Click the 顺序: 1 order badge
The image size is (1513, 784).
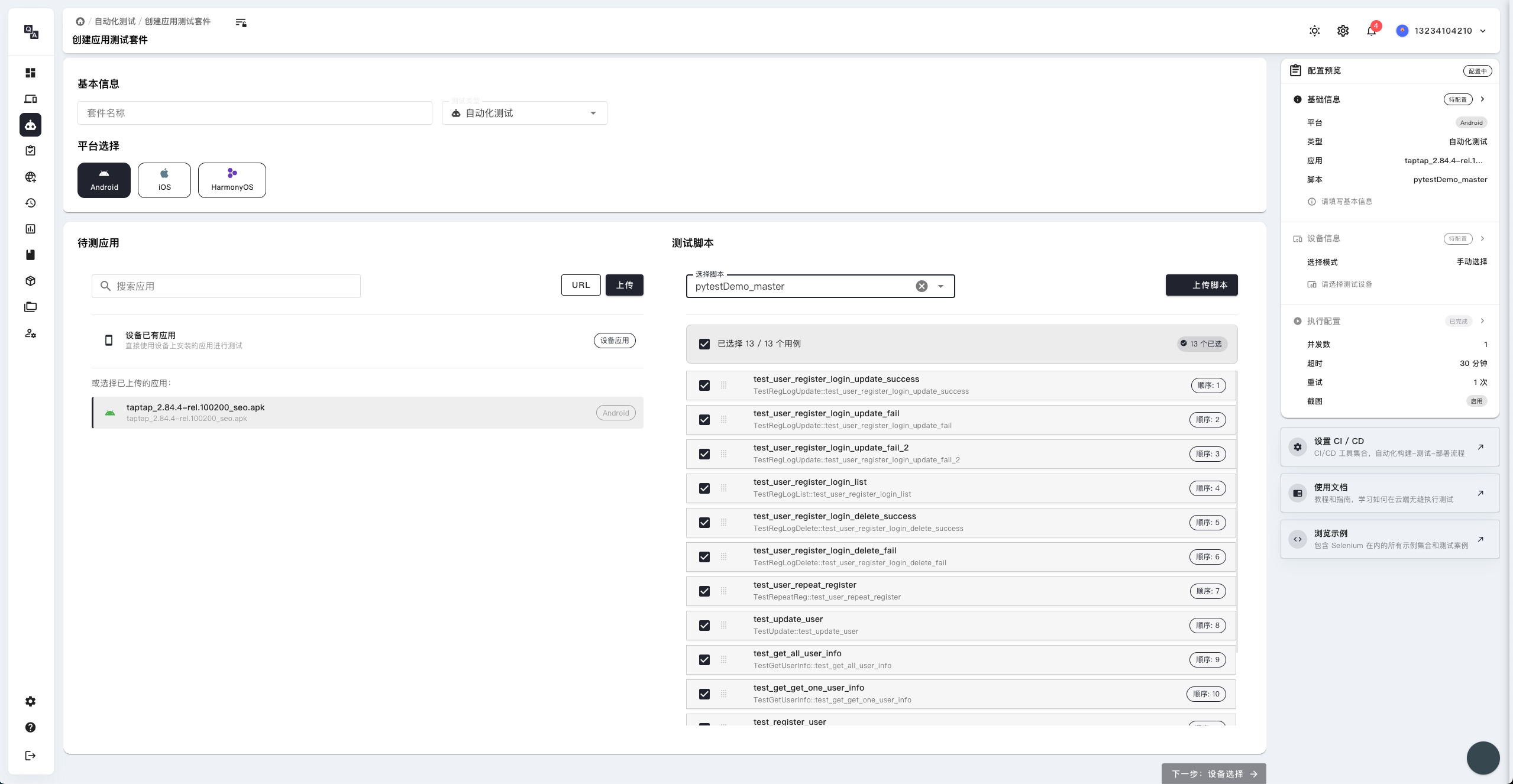(1208, 385)
